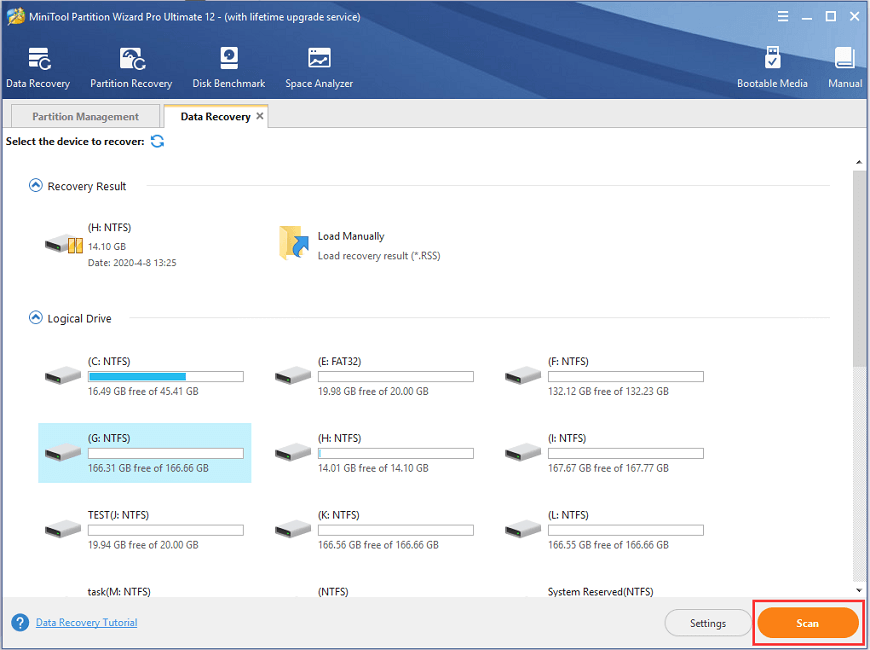Click the recovery result size "14.10 GB"

[107, 246]
